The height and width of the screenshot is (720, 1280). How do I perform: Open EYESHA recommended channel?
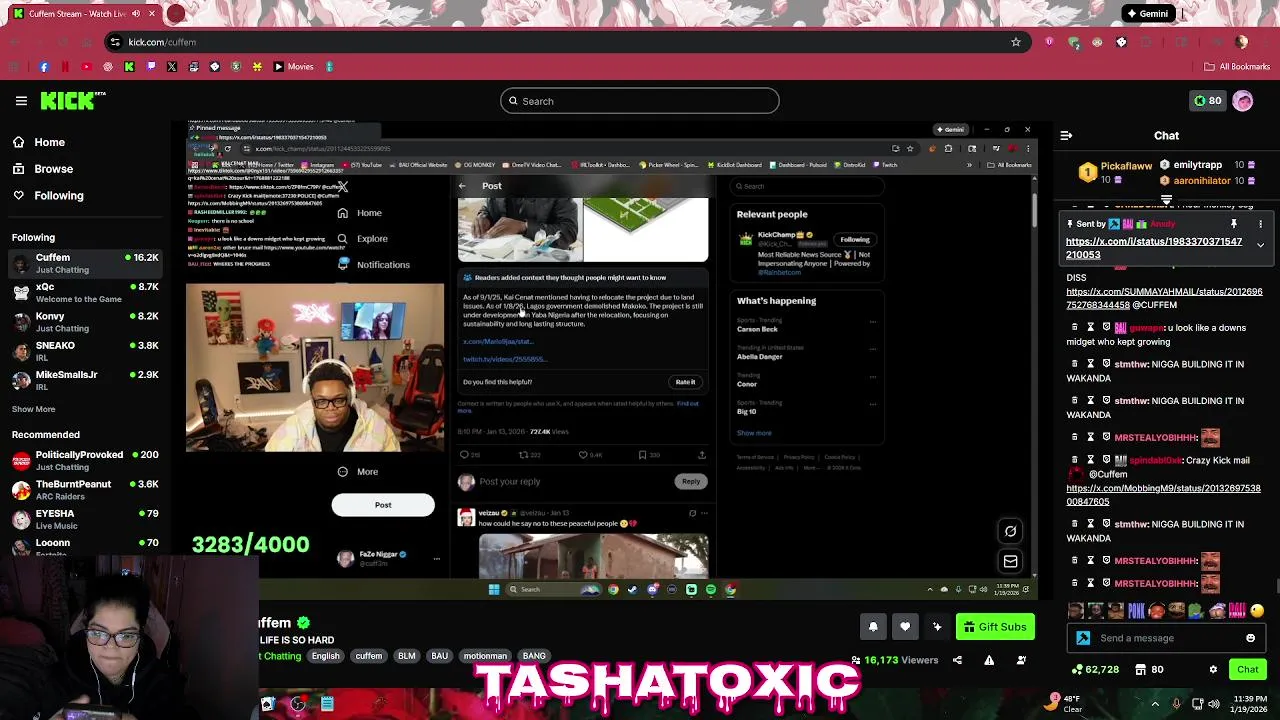click(x=85, y=519)
